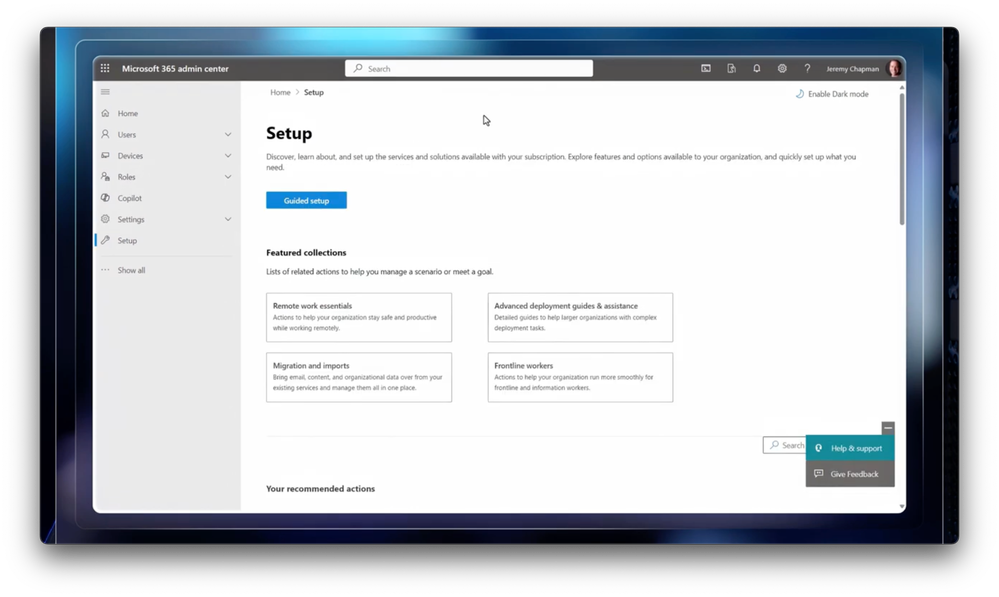Click Show all in the navigation pane
The width and height of the screenshot is (999, 597).
point(131,270)
